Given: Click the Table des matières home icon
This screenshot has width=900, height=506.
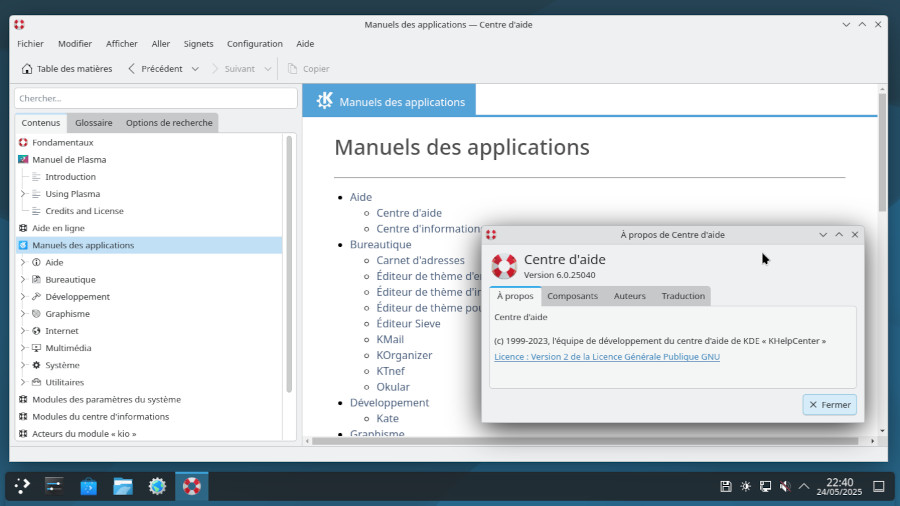Looking at the screenshot, I should 27,69.
